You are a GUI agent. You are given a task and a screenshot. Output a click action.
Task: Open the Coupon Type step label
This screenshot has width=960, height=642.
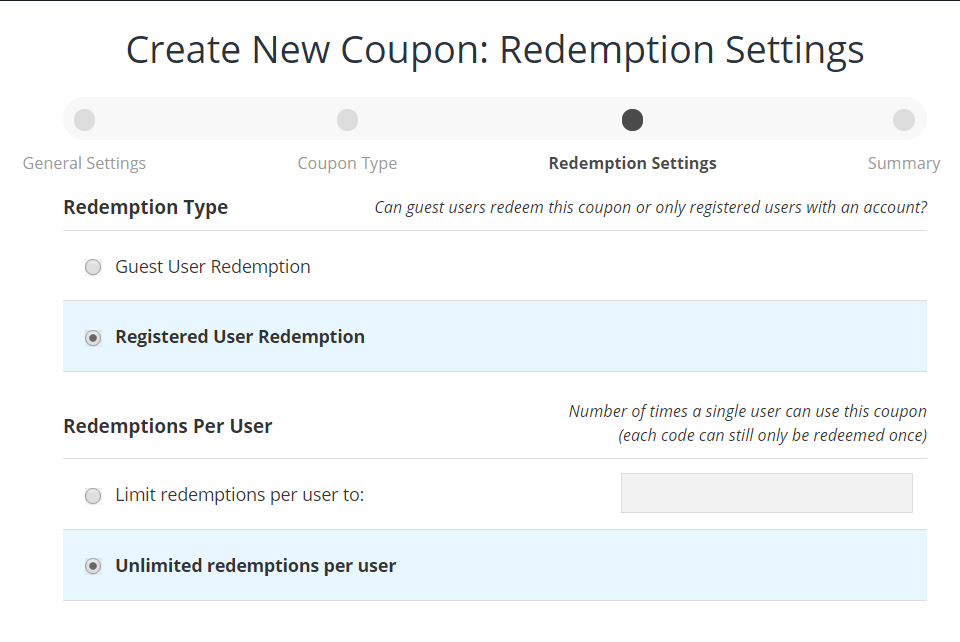(x=347, y=163)
